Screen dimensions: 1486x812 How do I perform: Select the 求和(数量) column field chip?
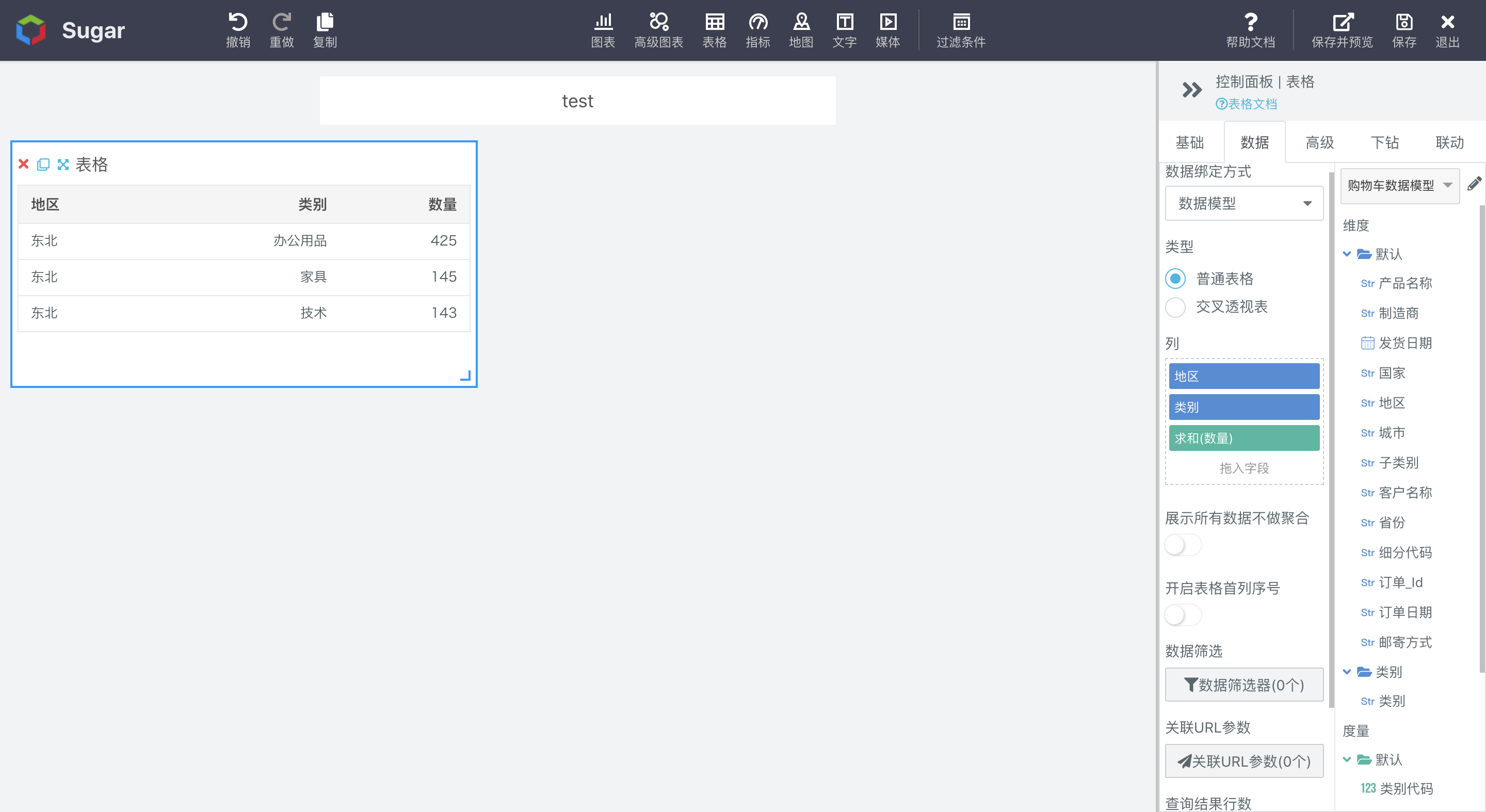tap(1243, 439)
